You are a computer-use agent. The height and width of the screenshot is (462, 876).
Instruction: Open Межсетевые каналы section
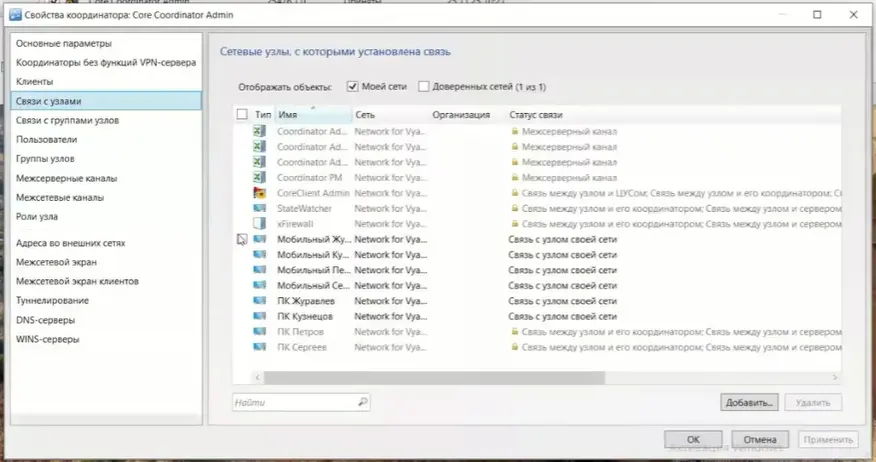tap(106, 197)
